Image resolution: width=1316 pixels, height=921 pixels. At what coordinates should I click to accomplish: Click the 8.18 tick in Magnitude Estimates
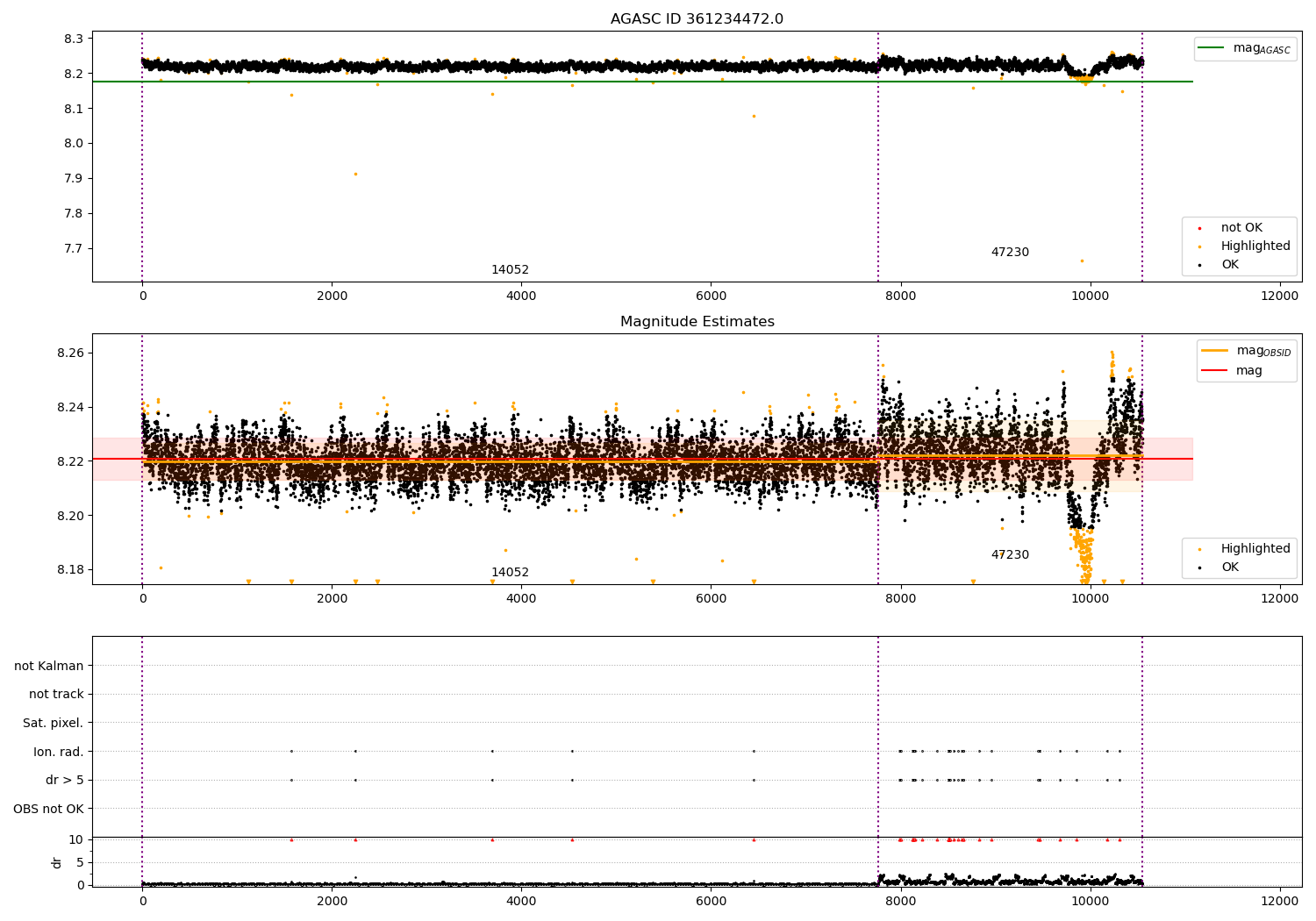(69, 570)
